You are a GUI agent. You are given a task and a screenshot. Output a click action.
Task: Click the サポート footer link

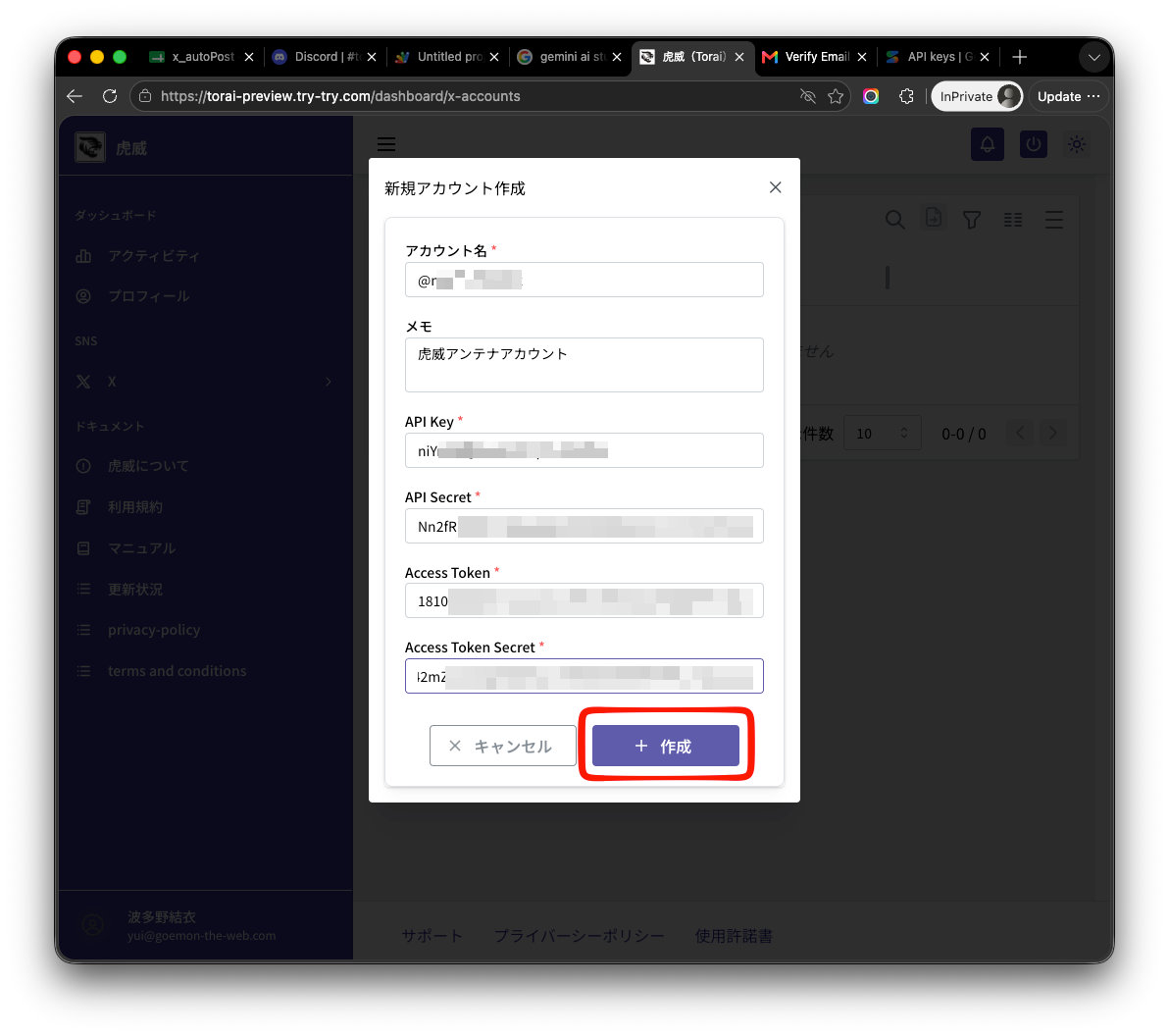click(432, 936)
